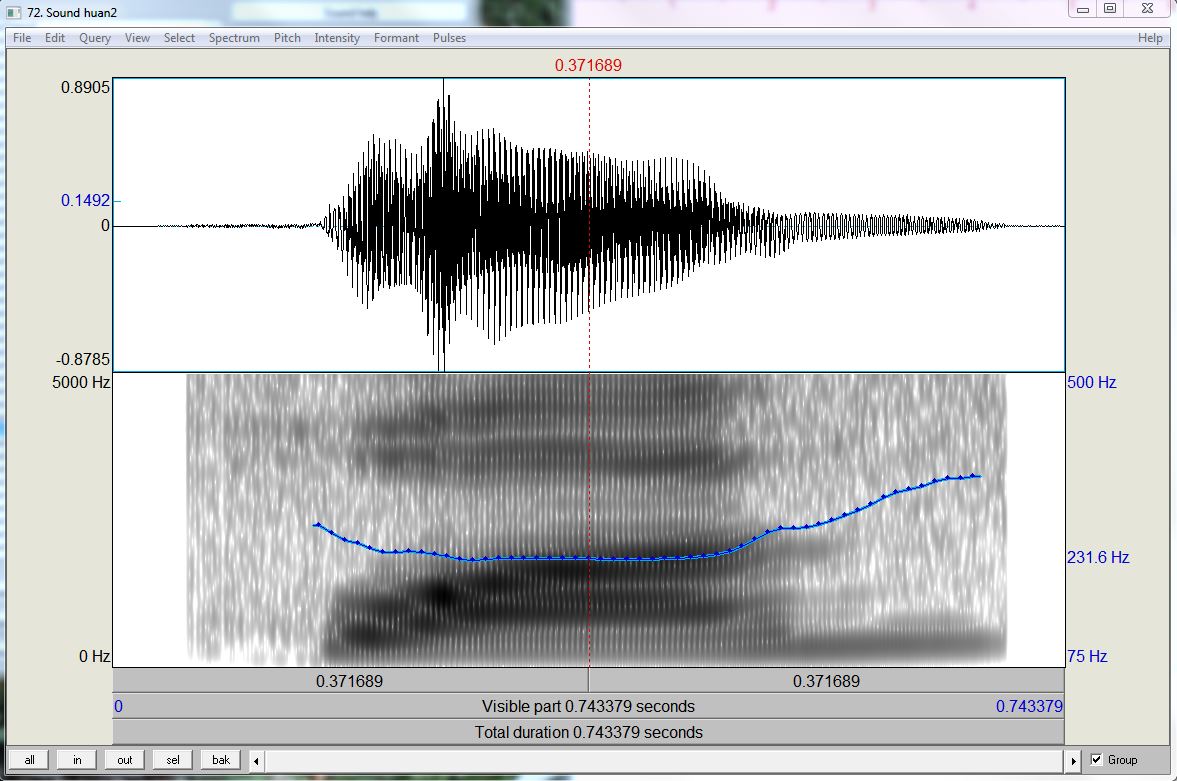Click the -0.8785 amplitude minimum label
This screenshot has width=1177, height=781.
(x=83, y=360)
